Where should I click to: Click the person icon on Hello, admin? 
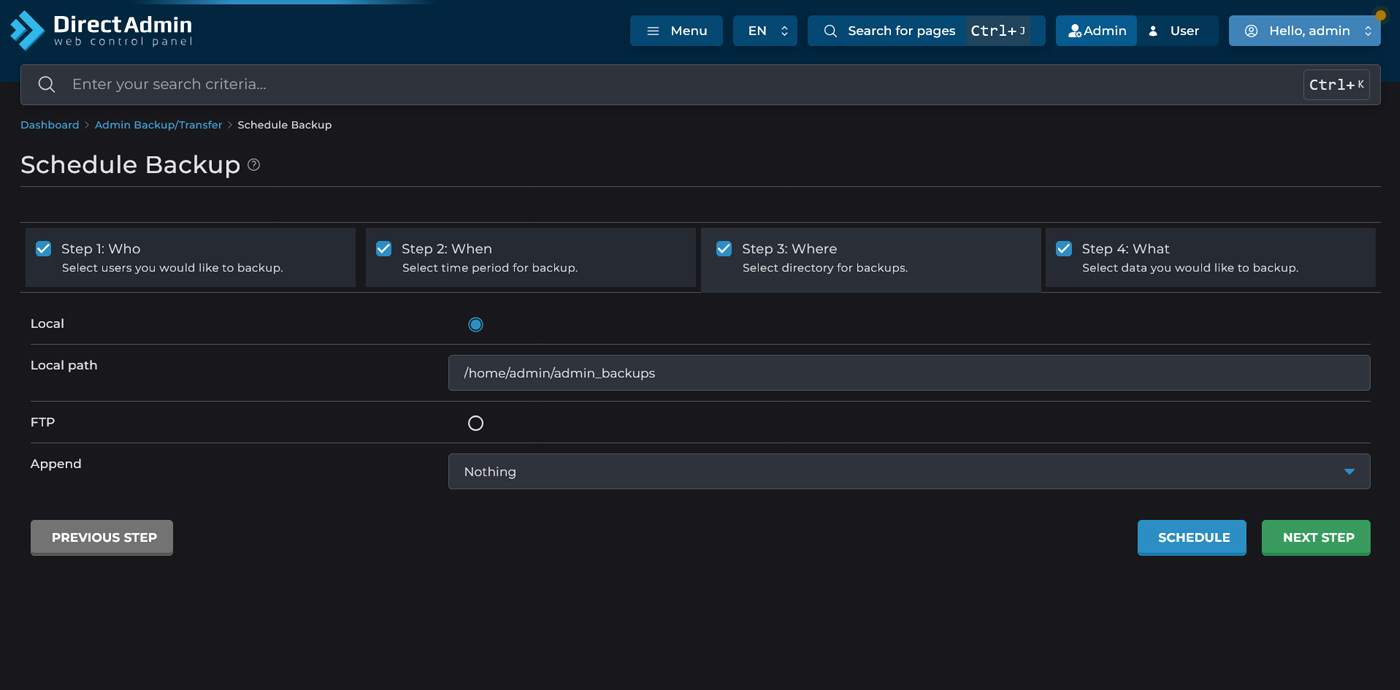[1251, 30]
